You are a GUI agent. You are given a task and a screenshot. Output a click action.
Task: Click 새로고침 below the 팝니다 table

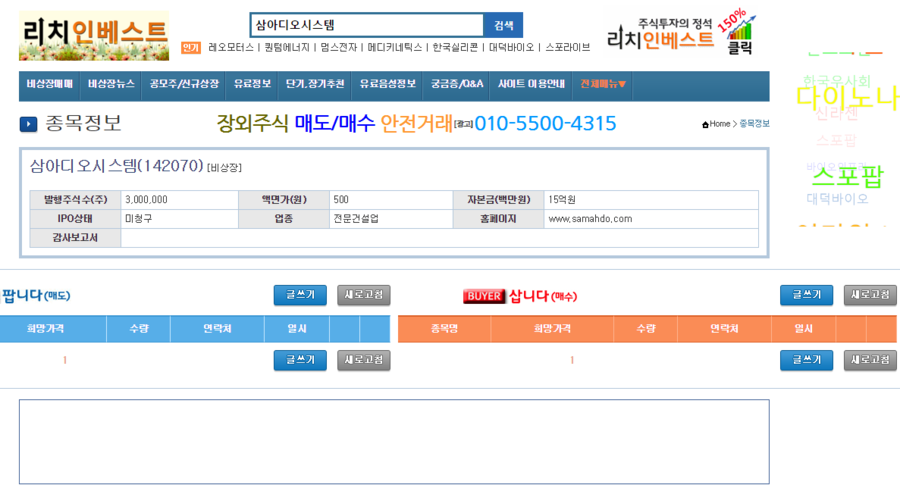click(x=364, y=360)
